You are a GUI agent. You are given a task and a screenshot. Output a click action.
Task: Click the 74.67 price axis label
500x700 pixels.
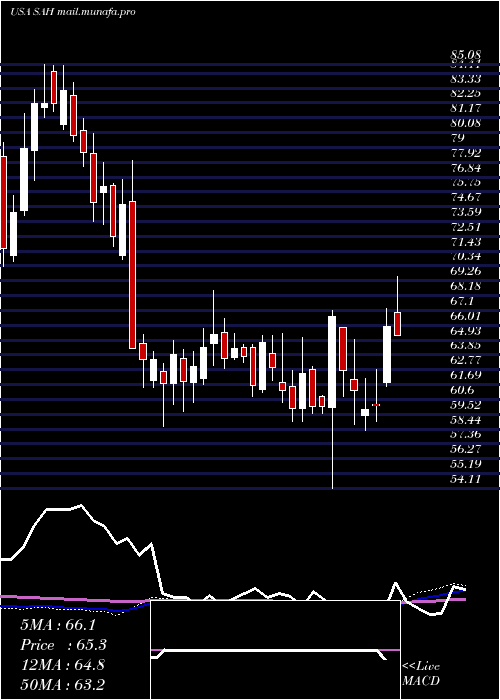(466, 197)
